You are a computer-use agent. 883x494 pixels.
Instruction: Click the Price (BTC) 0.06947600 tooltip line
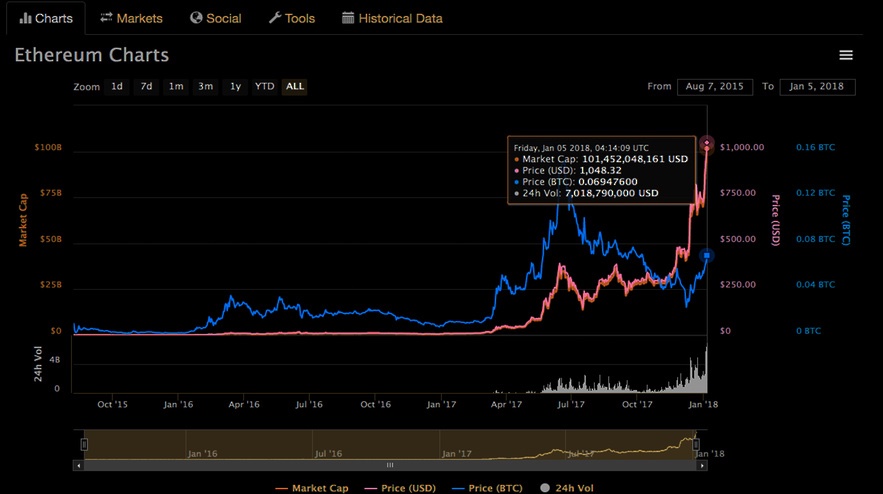point(576,182)
